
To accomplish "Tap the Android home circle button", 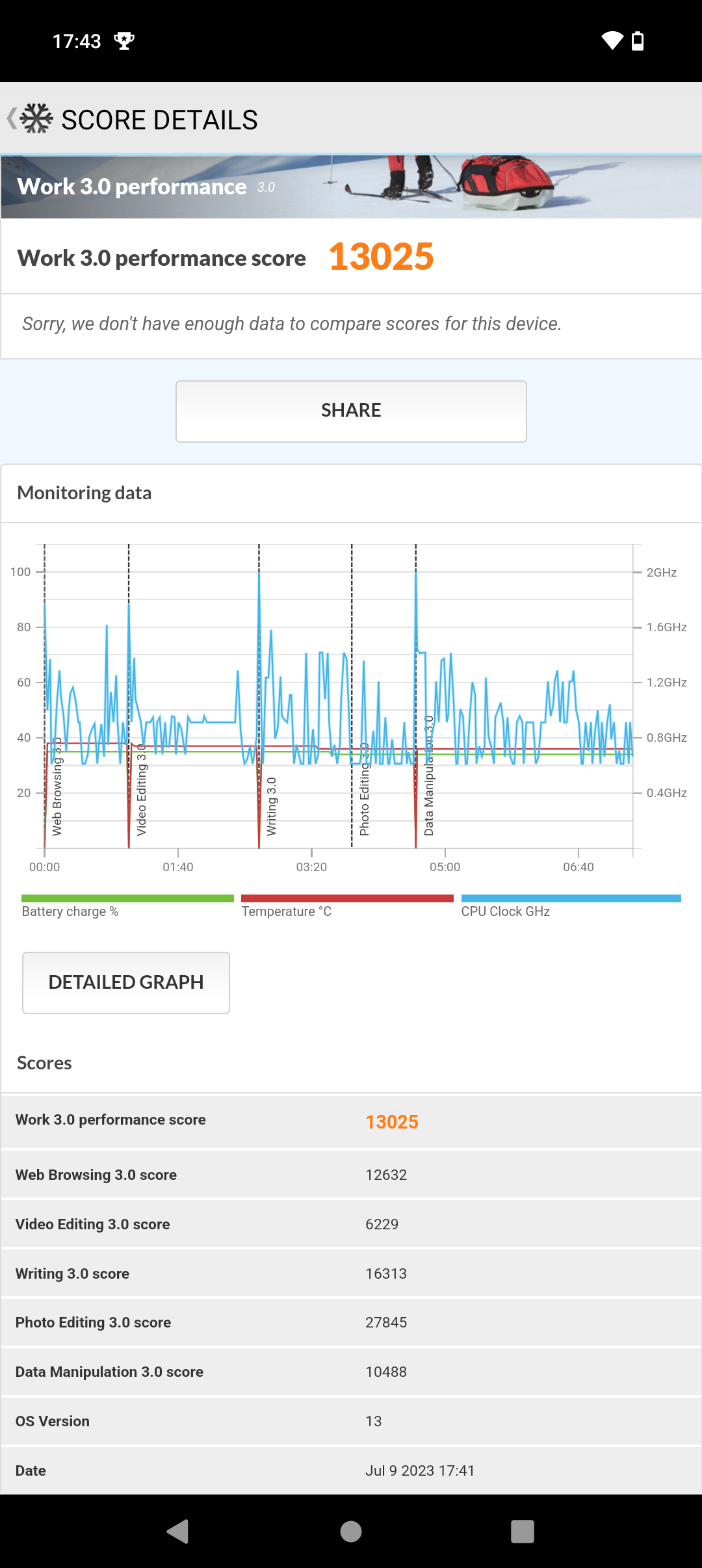I will click(x=351, y=1532).
